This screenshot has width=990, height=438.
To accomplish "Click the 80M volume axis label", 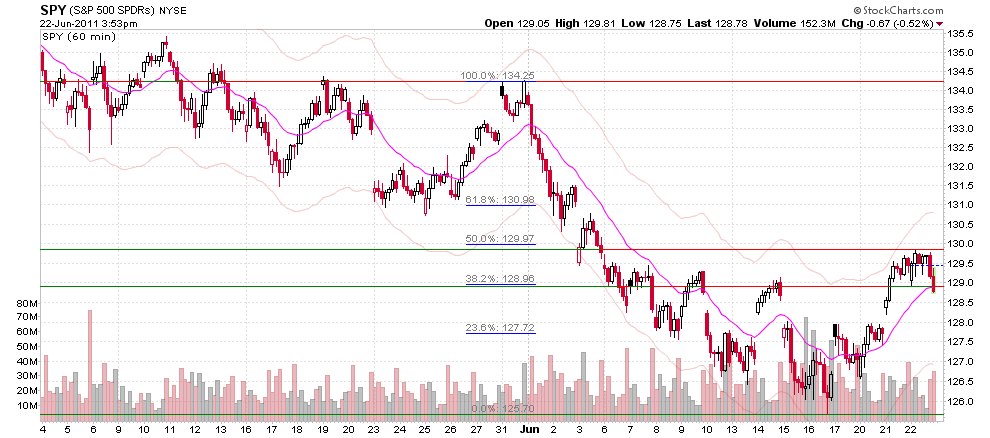I will 29,304.
